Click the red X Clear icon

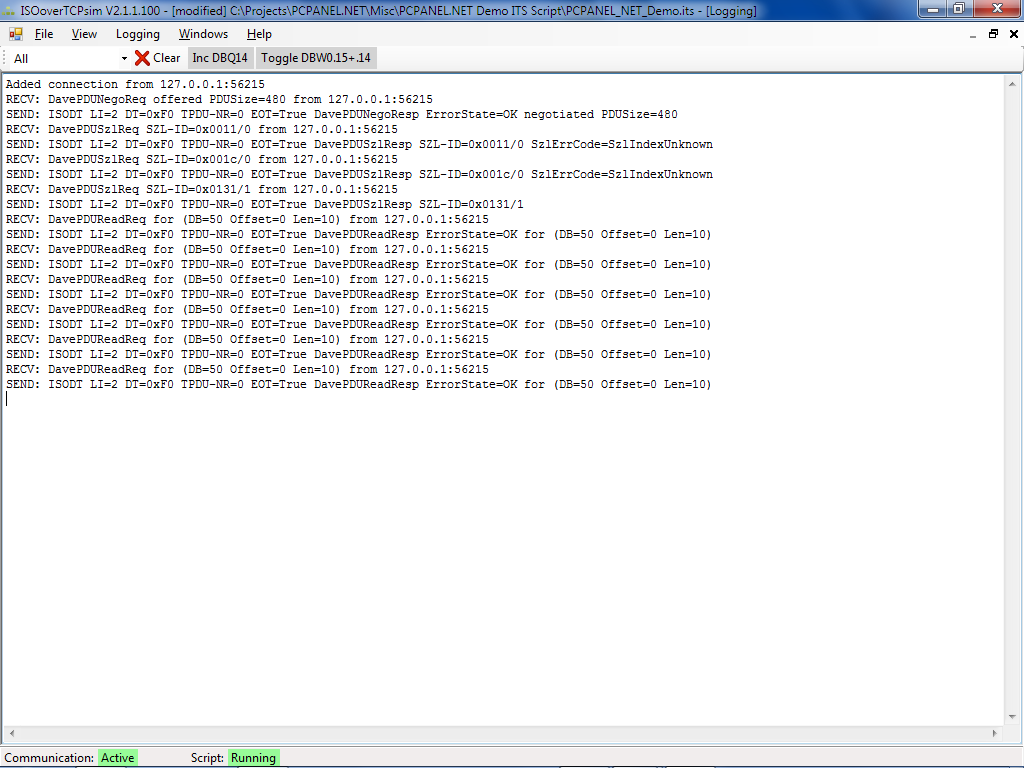pyautogui.click(x=142, y=58)
